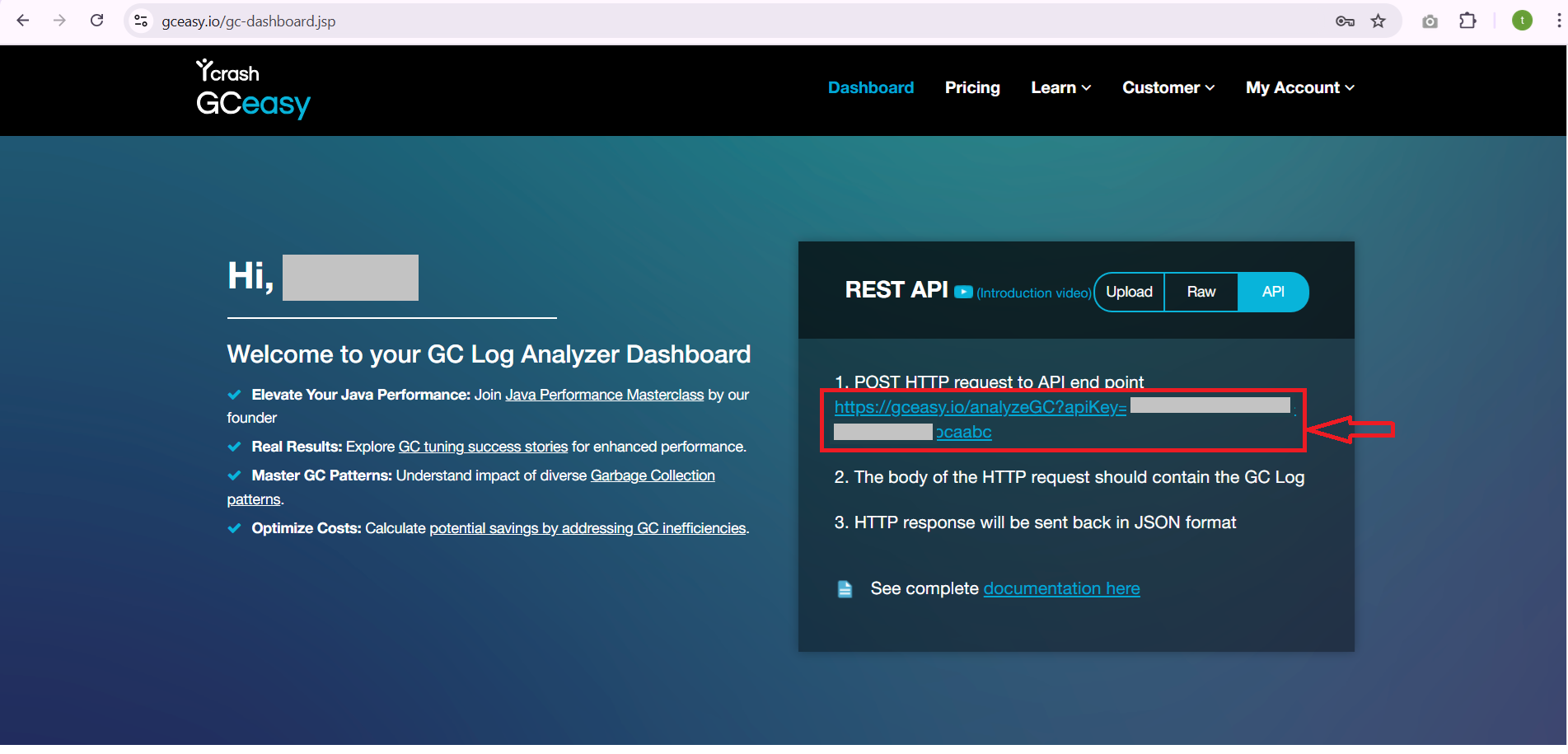Switch to the Raw tab
1568x754 pixels.
pyautogui.click(x=1201, y=292)
